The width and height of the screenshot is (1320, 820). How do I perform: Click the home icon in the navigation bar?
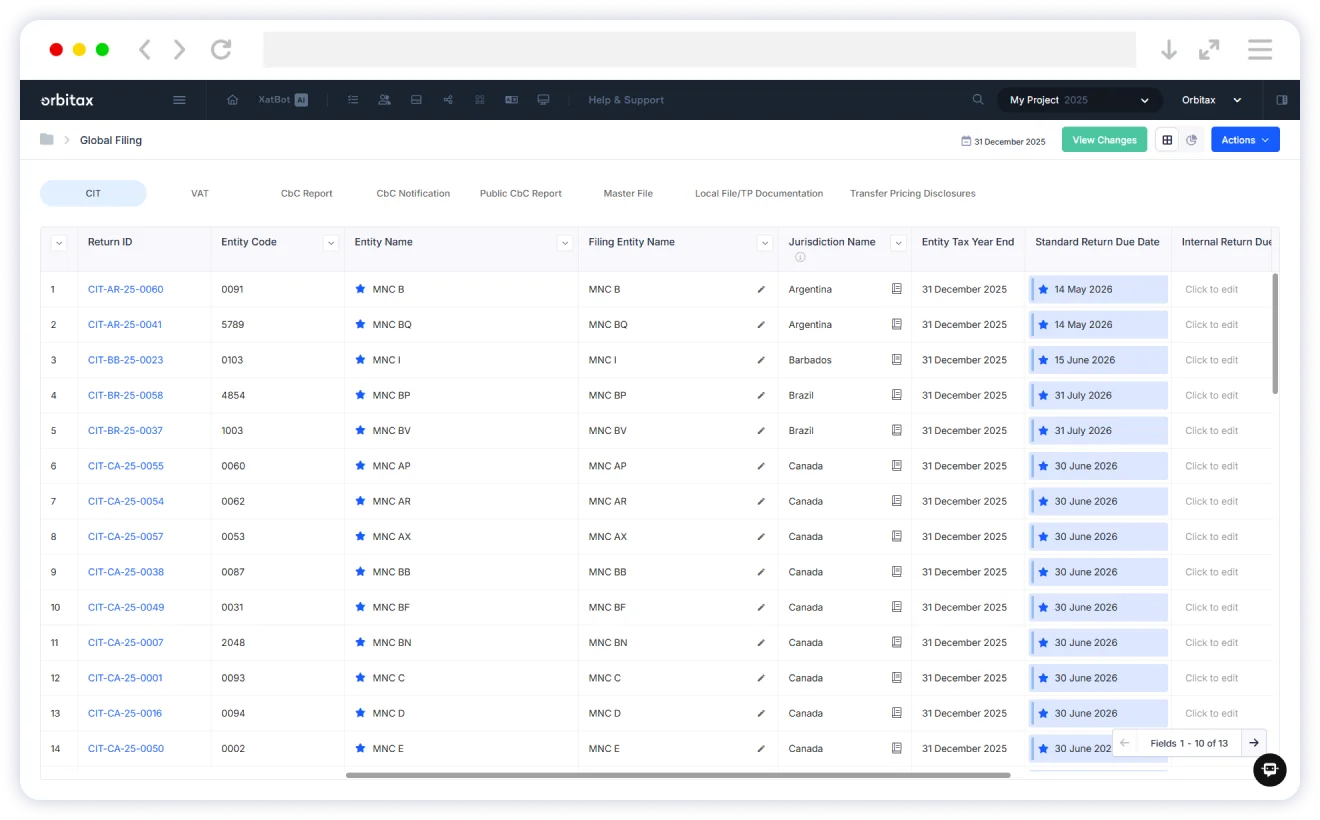click(232, 100)
